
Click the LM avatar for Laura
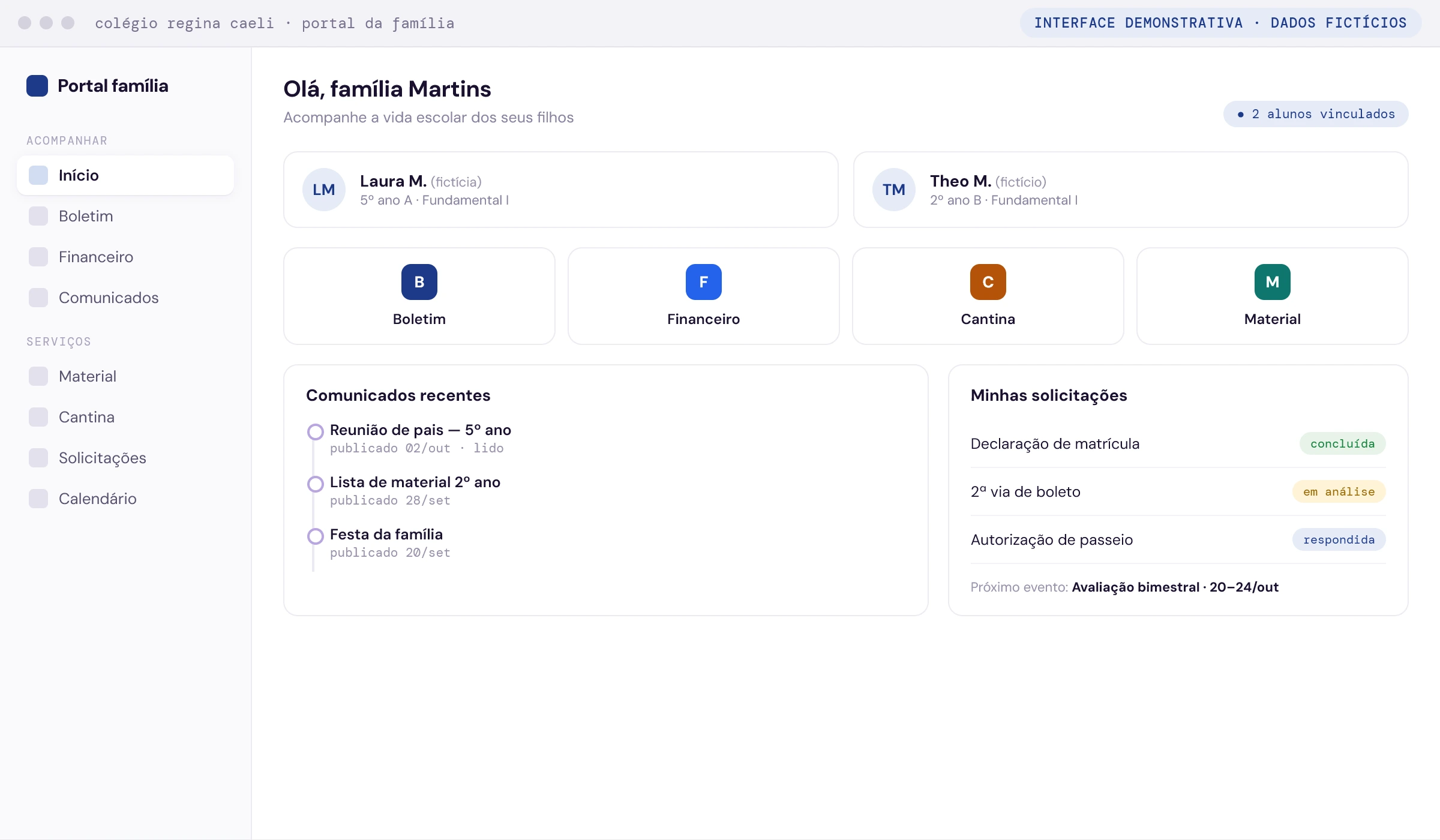324,190
